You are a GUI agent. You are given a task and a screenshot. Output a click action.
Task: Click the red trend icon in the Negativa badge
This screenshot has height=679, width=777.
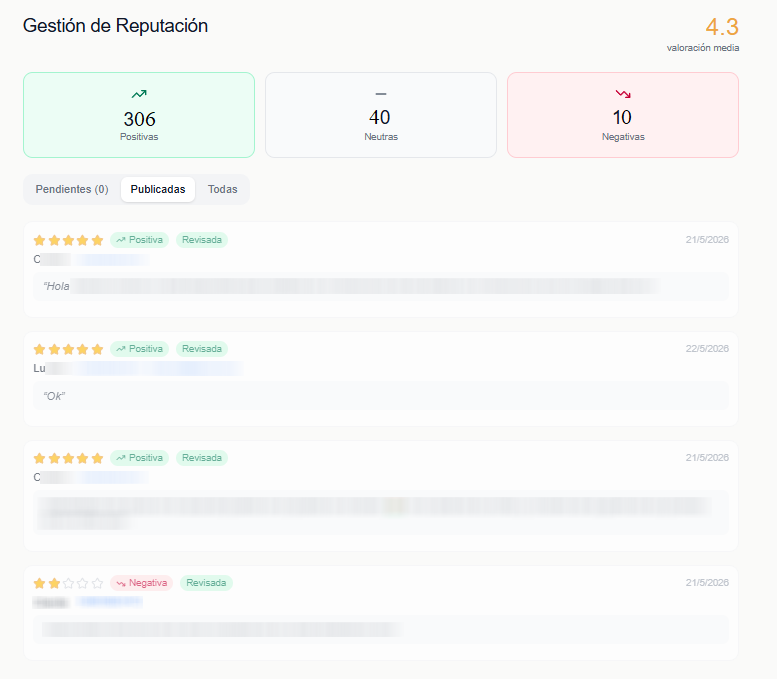121,583
